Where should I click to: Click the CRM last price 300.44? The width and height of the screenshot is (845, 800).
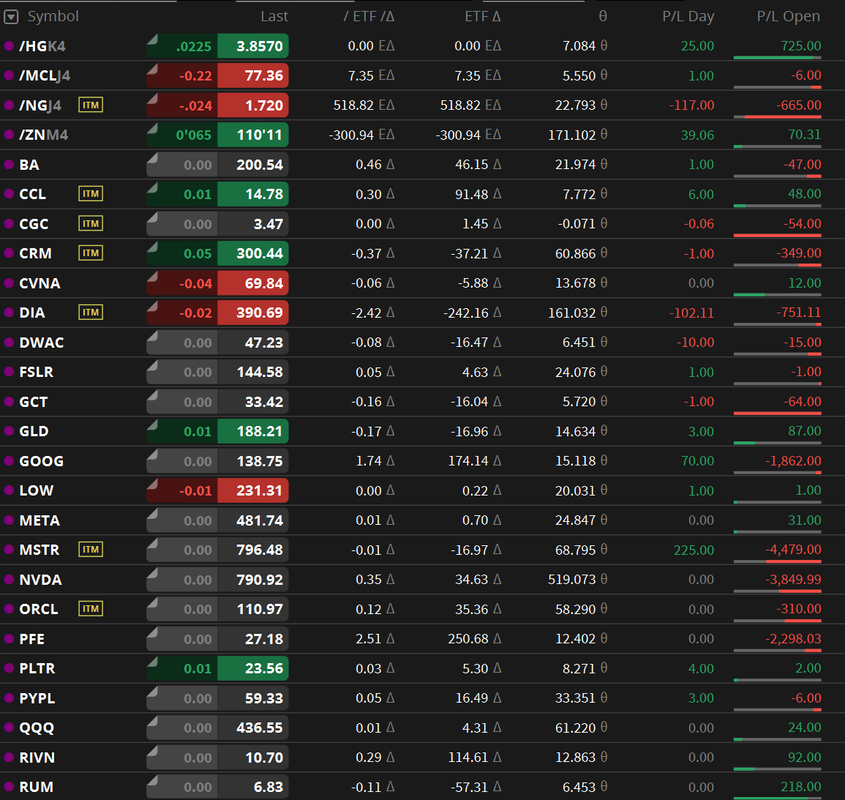tap(253, 253)
